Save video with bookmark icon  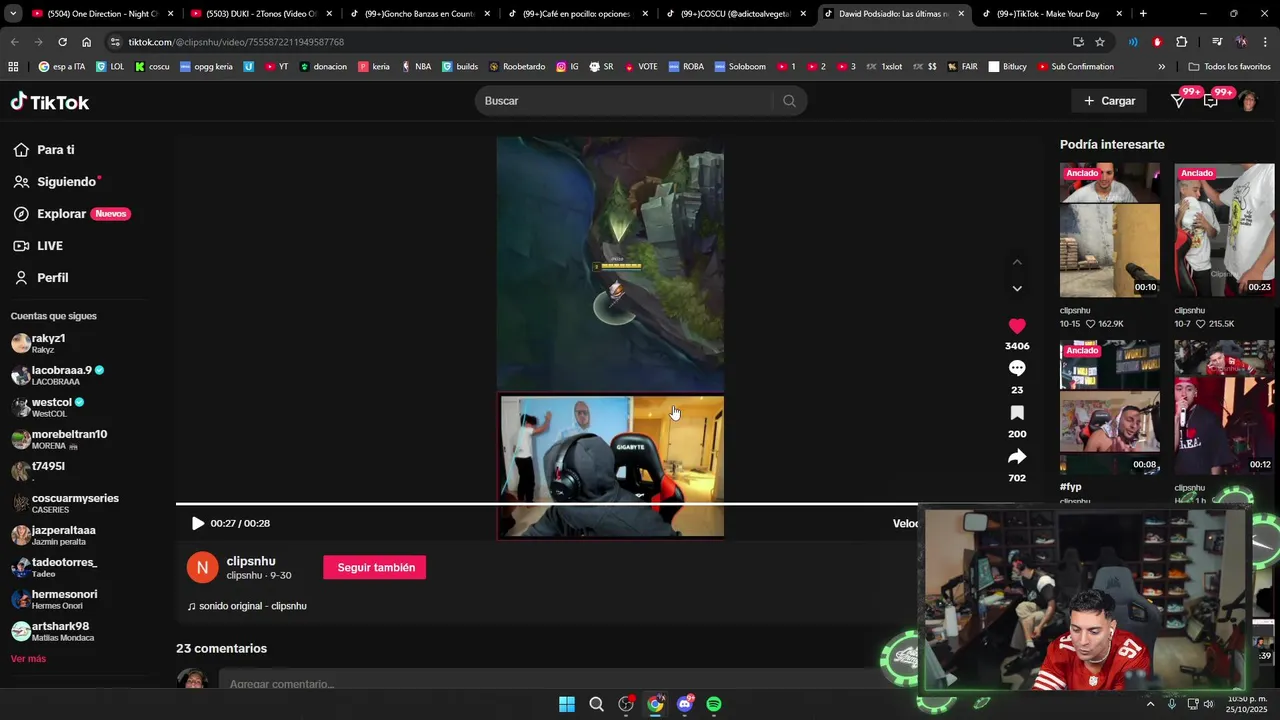point(1017,413)
